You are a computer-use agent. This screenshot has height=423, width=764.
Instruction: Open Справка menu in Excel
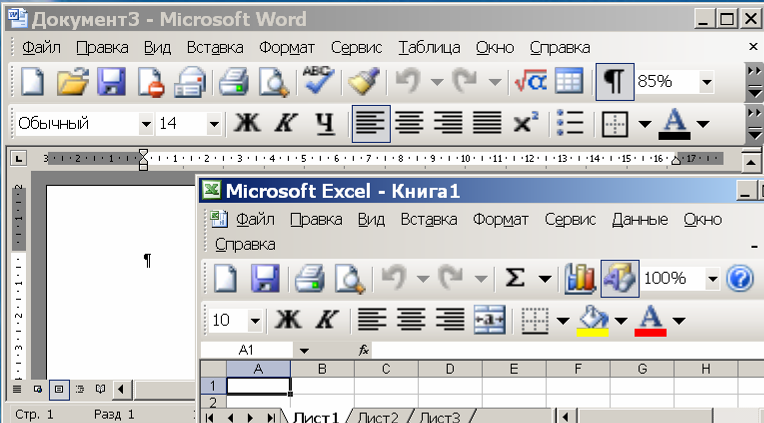click(x=245, y=244)
